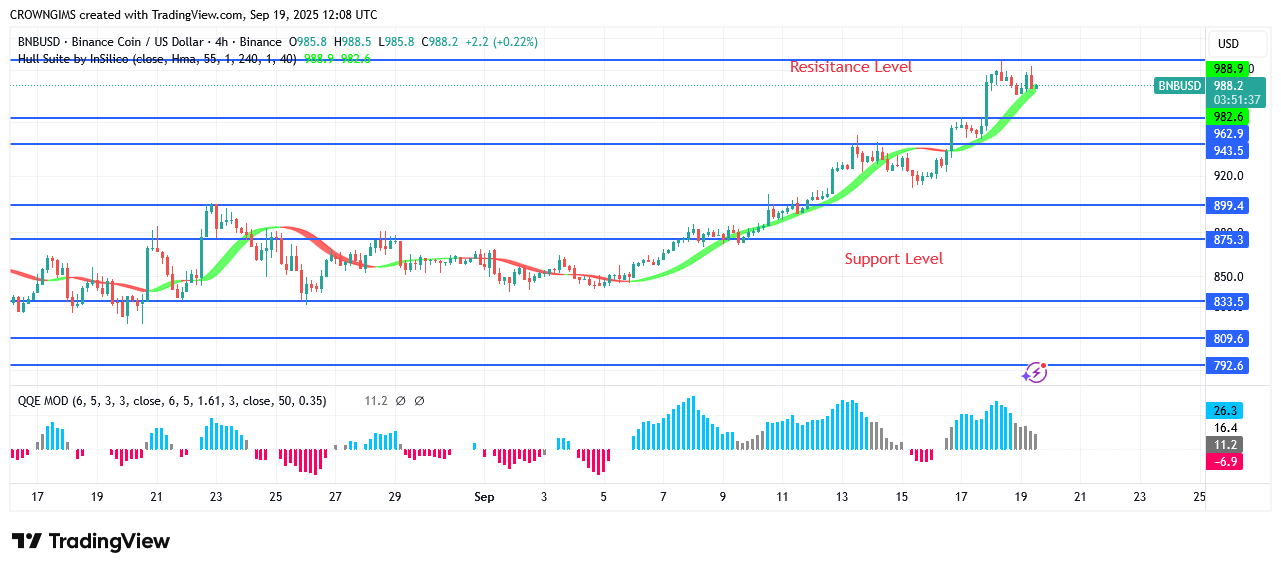
Task: Click the 27 date label on time axis
Action: (x=335, y=496)
